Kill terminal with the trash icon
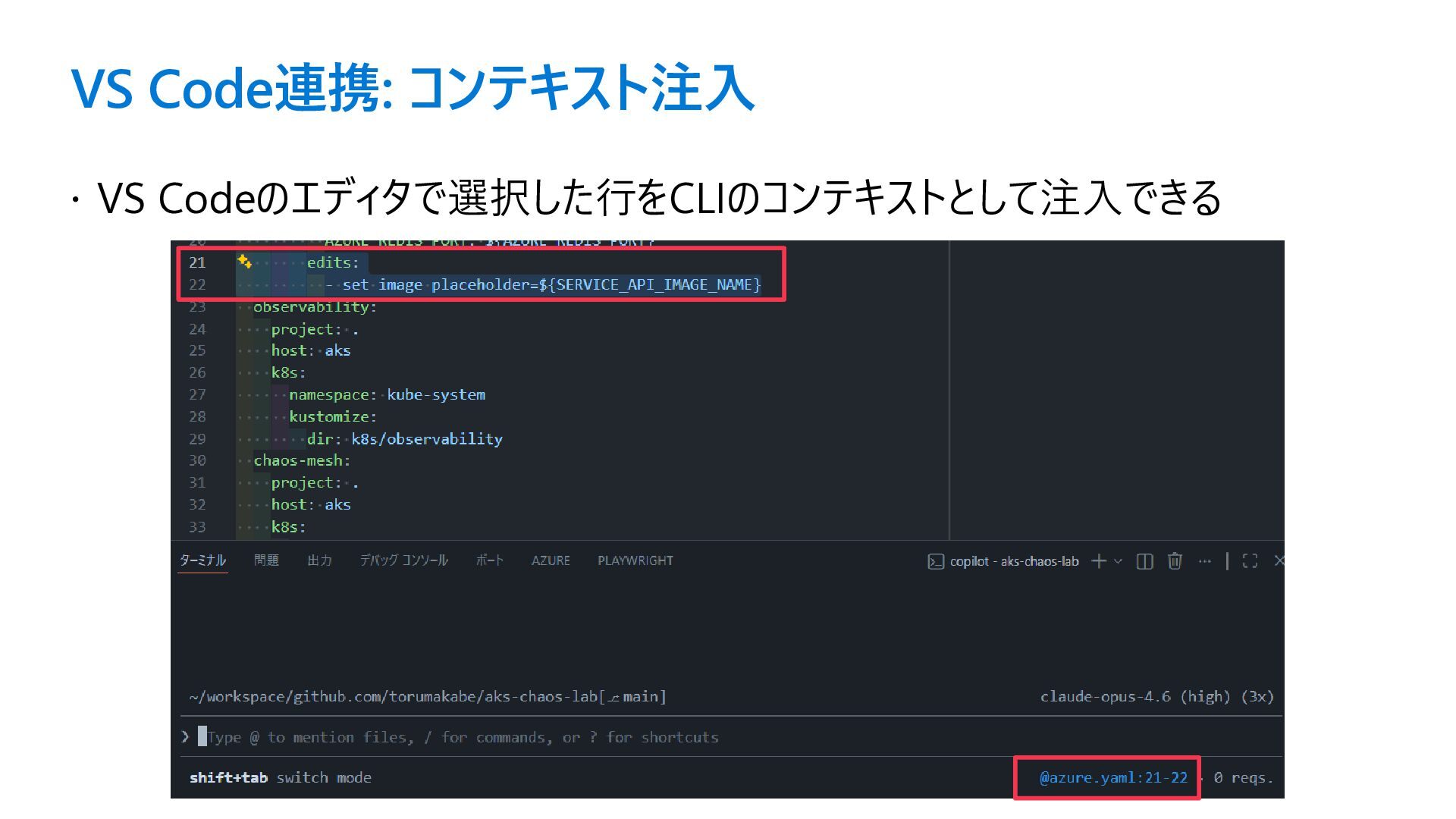Viewport: 1456px width, 819px height. tap(1175, 561)
